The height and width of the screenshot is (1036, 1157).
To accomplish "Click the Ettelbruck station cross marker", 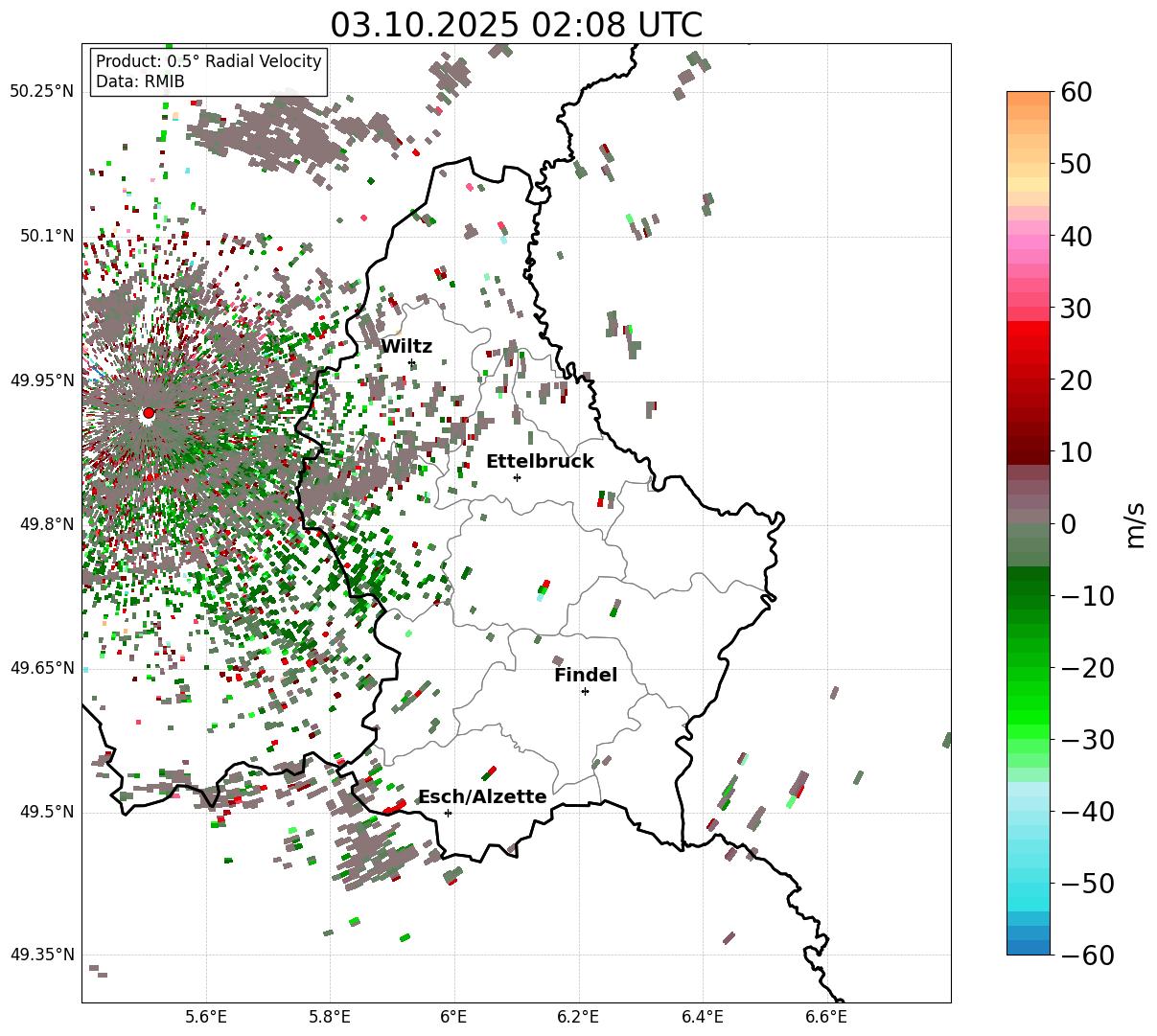I will (x=517, y=477).
